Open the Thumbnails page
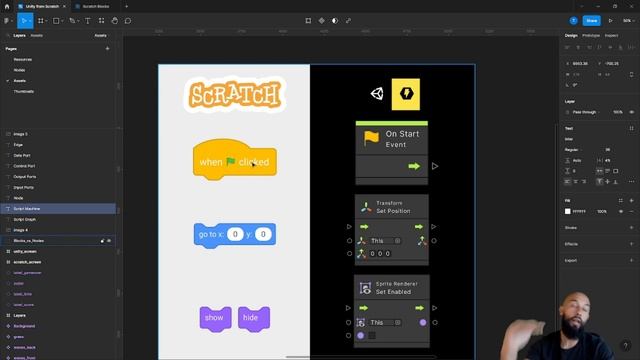Viewport: 640px width, 360px height. click(x=24, y=91)
